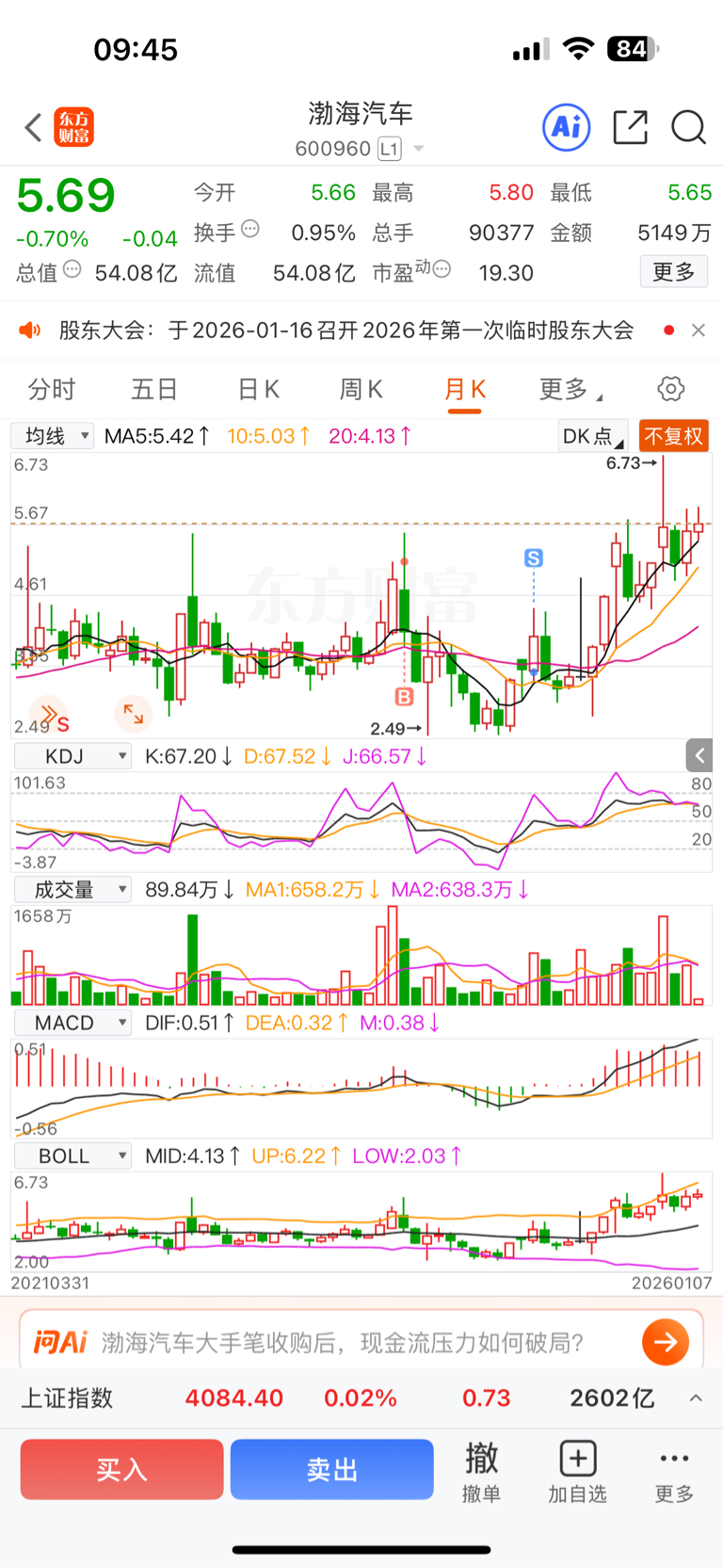Switch to 周K tab
The width and height of the screenshot is (723, 1568).
(x=361, y=389)
